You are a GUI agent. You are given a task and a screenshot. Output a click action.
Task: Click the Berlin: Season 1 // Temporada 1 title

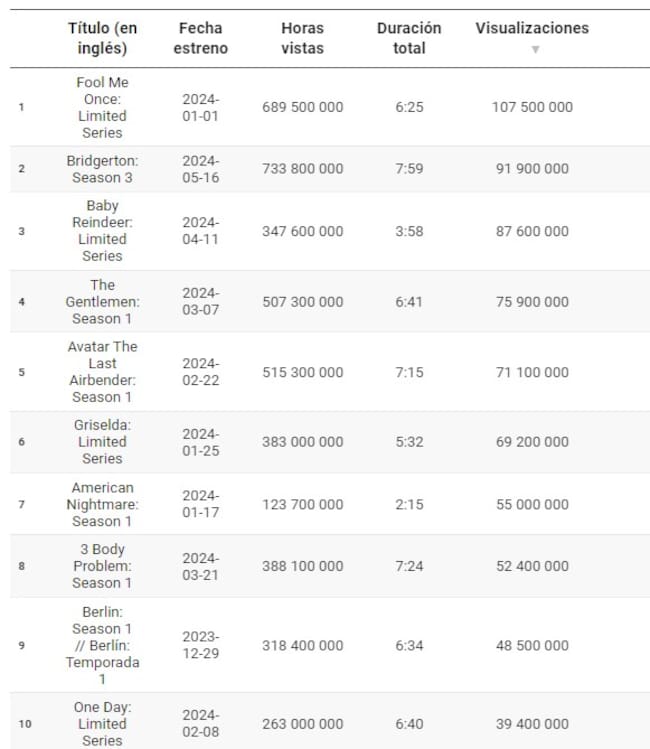[x=102, y=645]
